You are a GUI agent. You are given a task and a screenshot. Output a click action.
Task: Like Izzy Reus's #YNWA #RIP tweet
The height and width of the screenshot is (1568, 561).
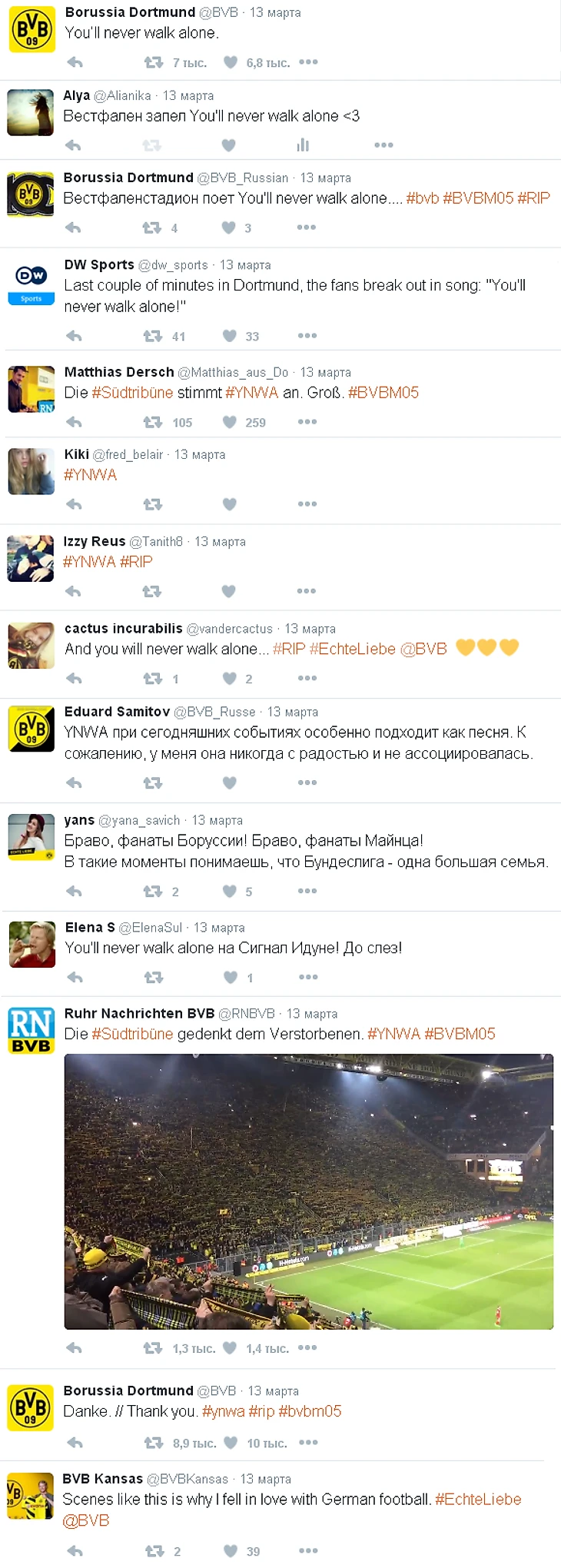228,591
